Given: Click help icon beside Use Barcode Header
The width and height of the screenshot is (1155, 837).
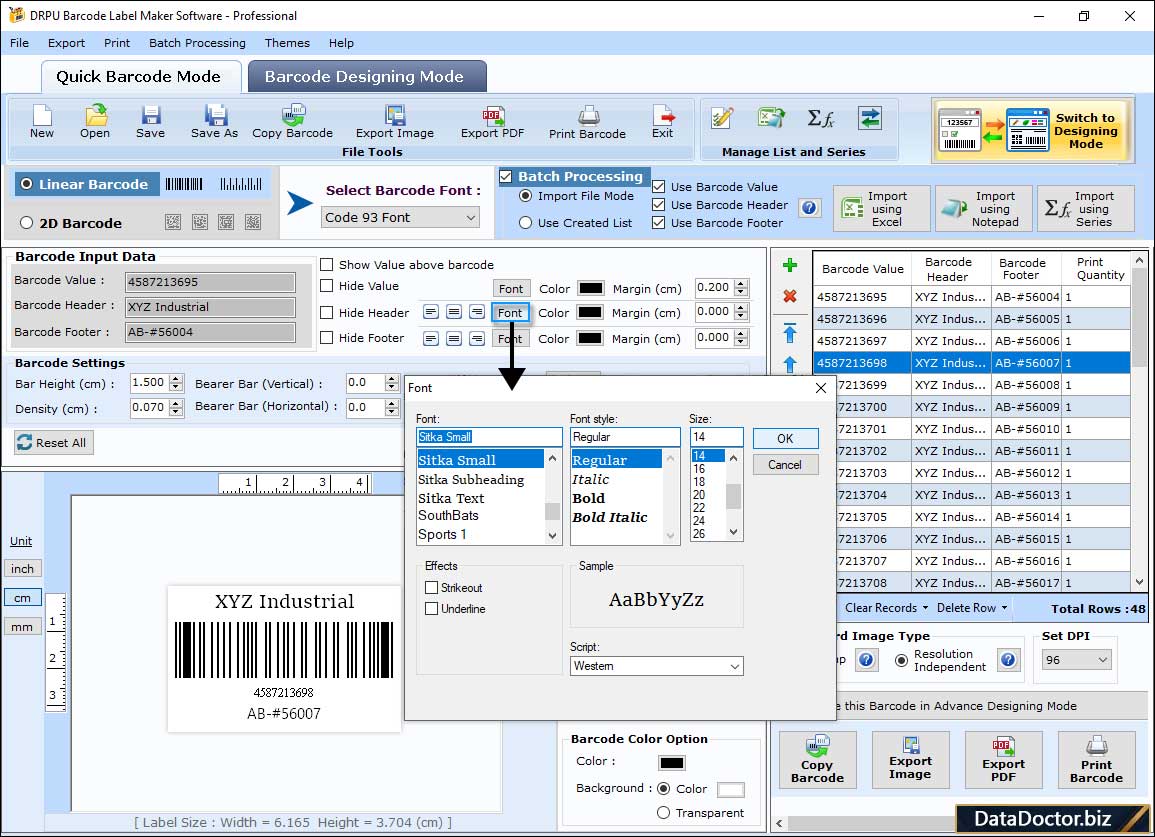Looking at the screenshot, I should (x=809, y=208).
